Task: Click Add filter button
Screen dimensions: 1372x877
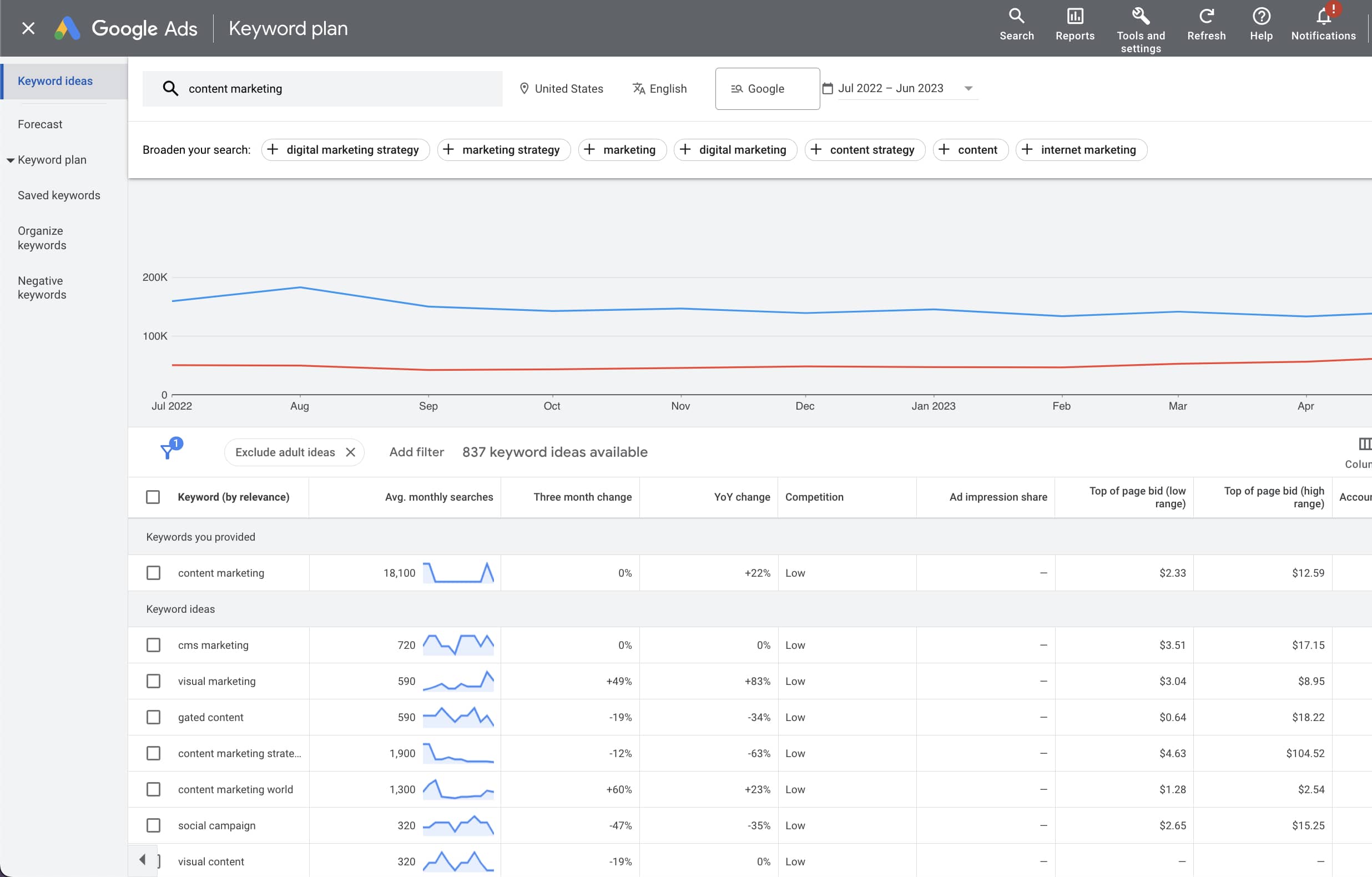Action: (x=416, y=452)
